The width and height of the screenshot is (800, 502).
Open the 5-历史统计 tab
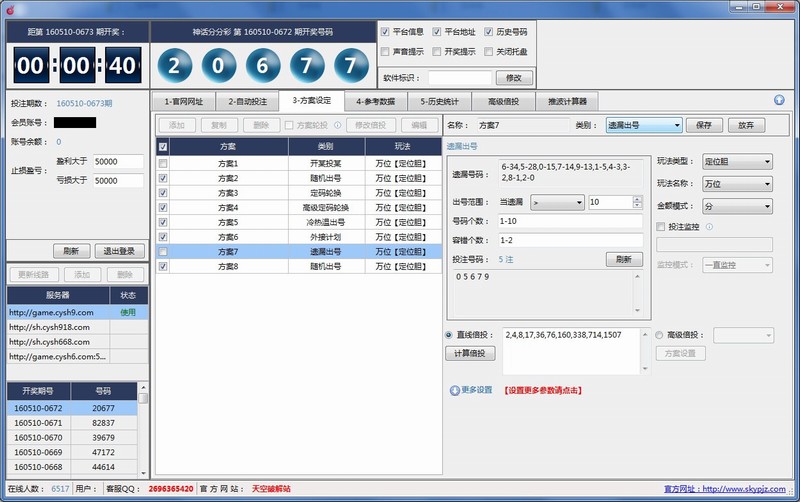[x=437, y=101]
